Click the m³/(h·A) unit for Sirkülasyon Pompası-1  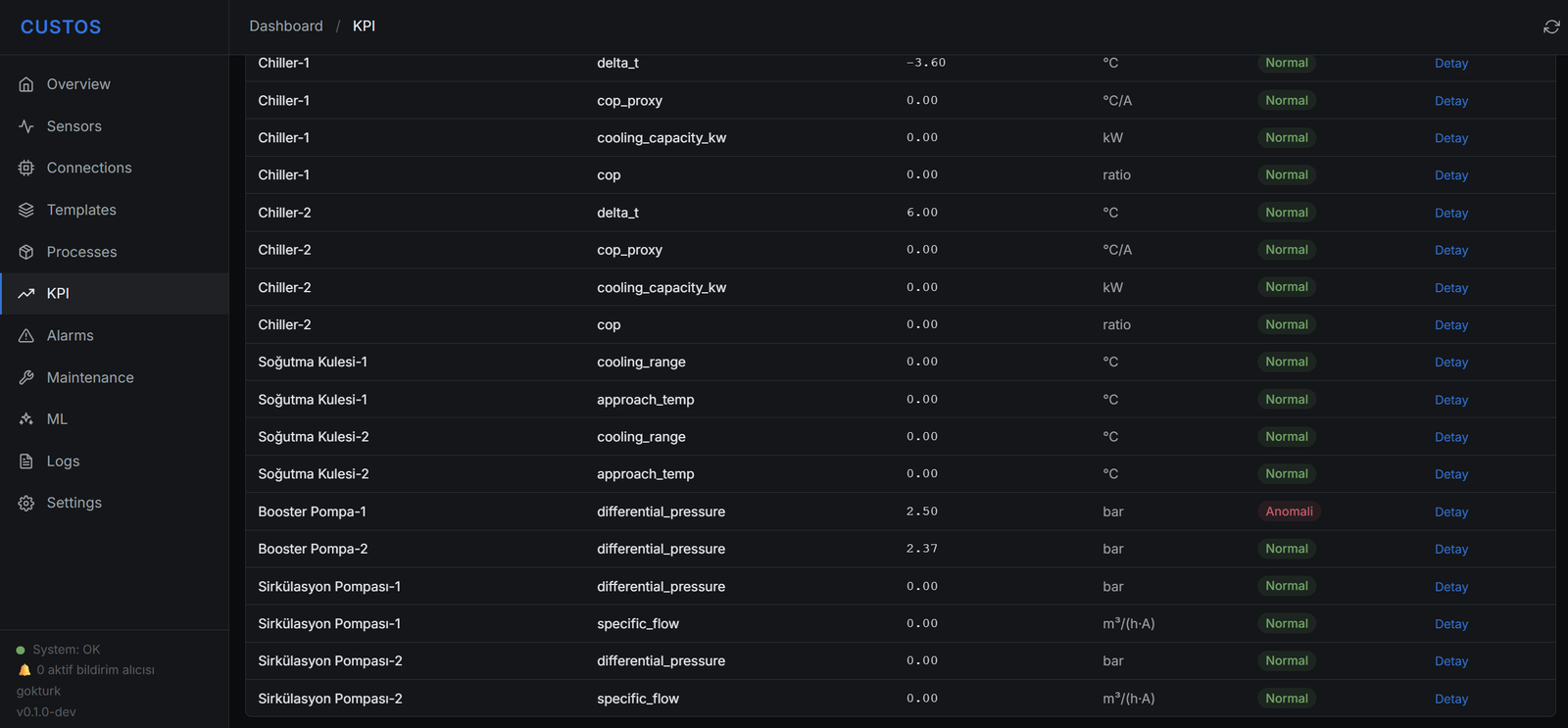click(1128, 623)
